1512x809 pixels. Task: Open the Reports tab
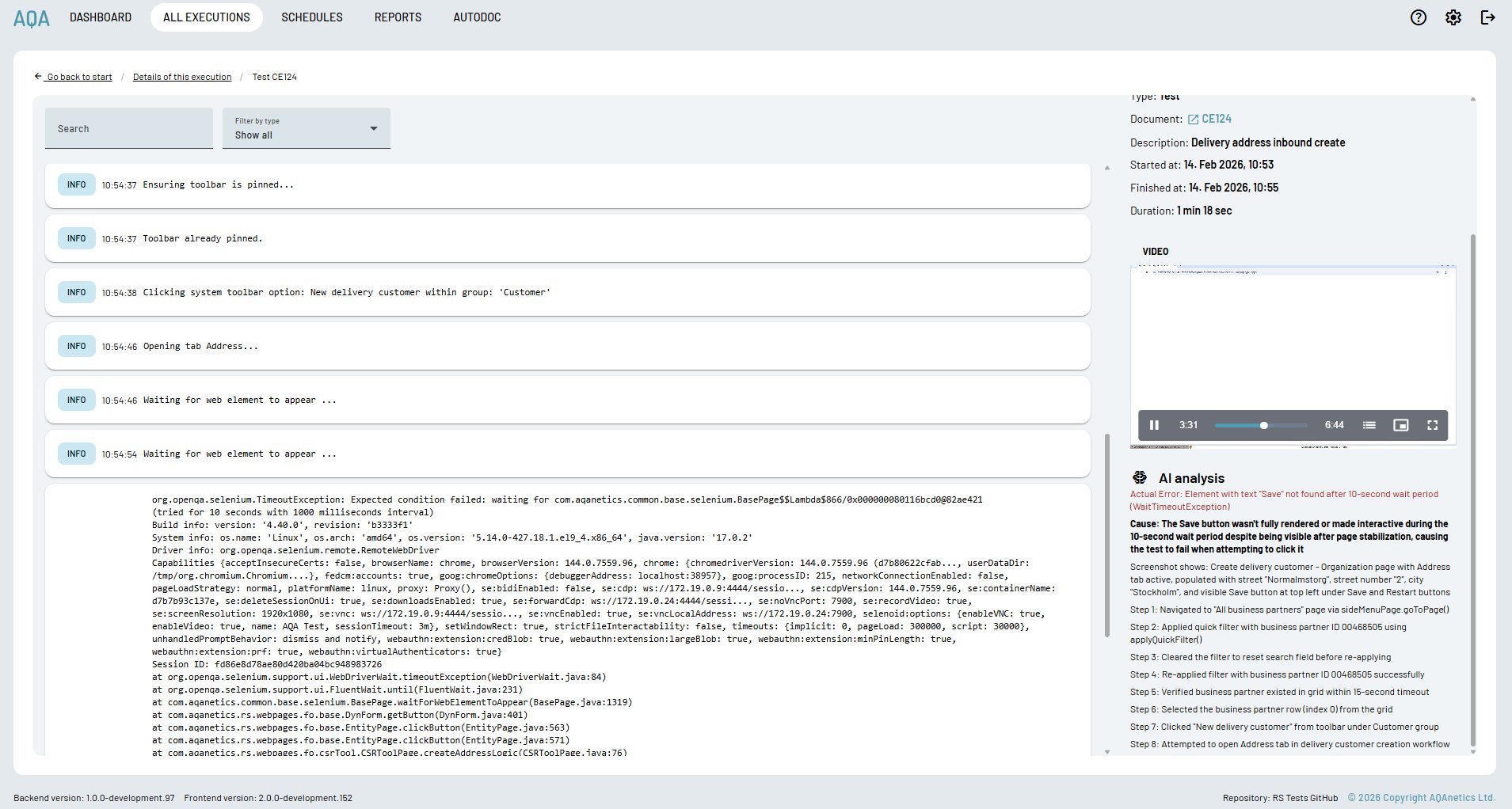coord(398,17)
